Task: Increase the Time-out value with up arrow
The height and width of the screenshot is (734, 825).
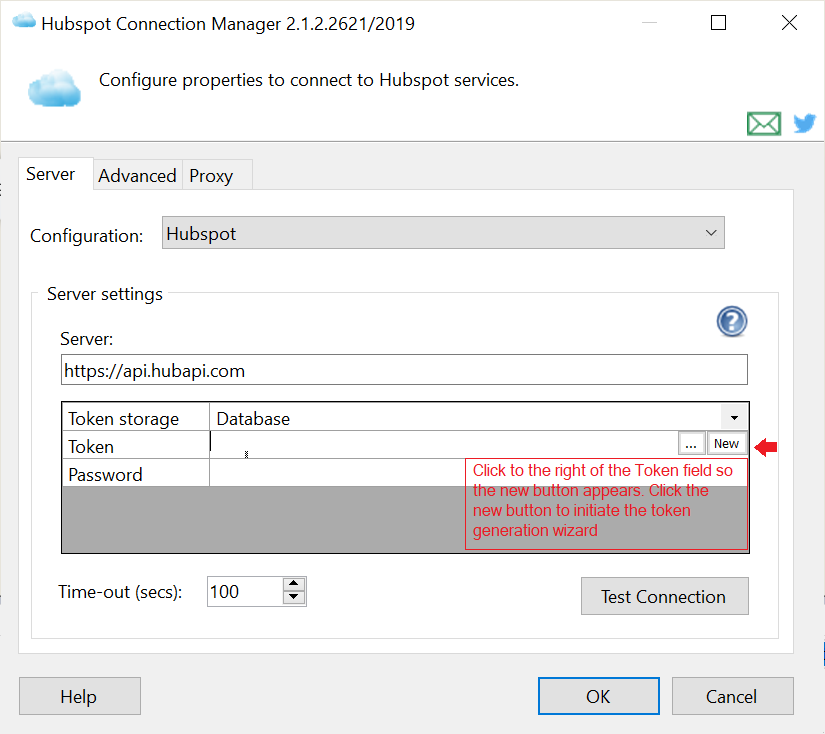Action: coord(294,584)
